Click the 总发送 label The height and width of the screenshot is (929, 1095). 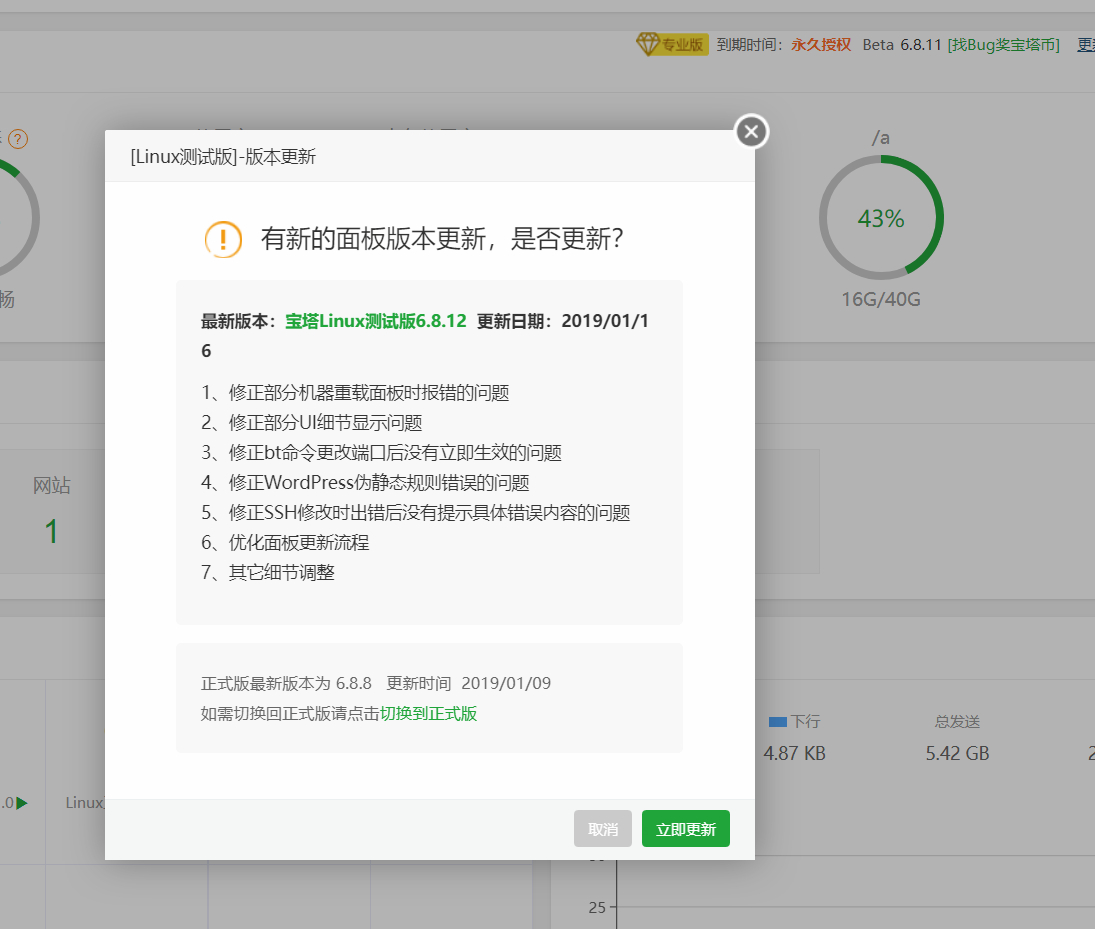tap(957, 722)
